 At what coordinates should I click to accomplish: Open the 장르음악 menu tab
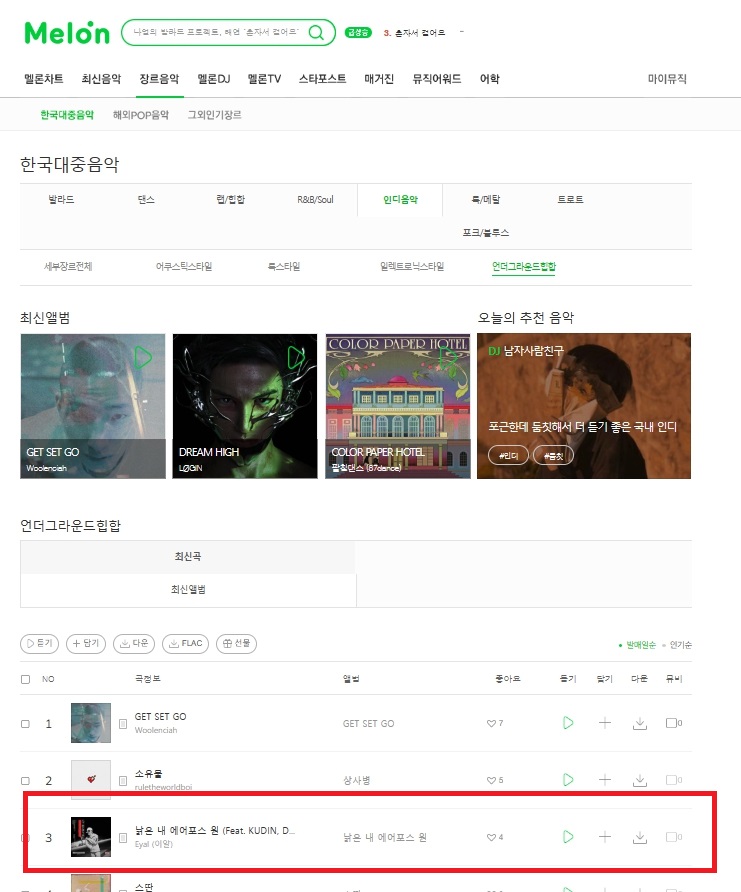(x=159, y=79)
